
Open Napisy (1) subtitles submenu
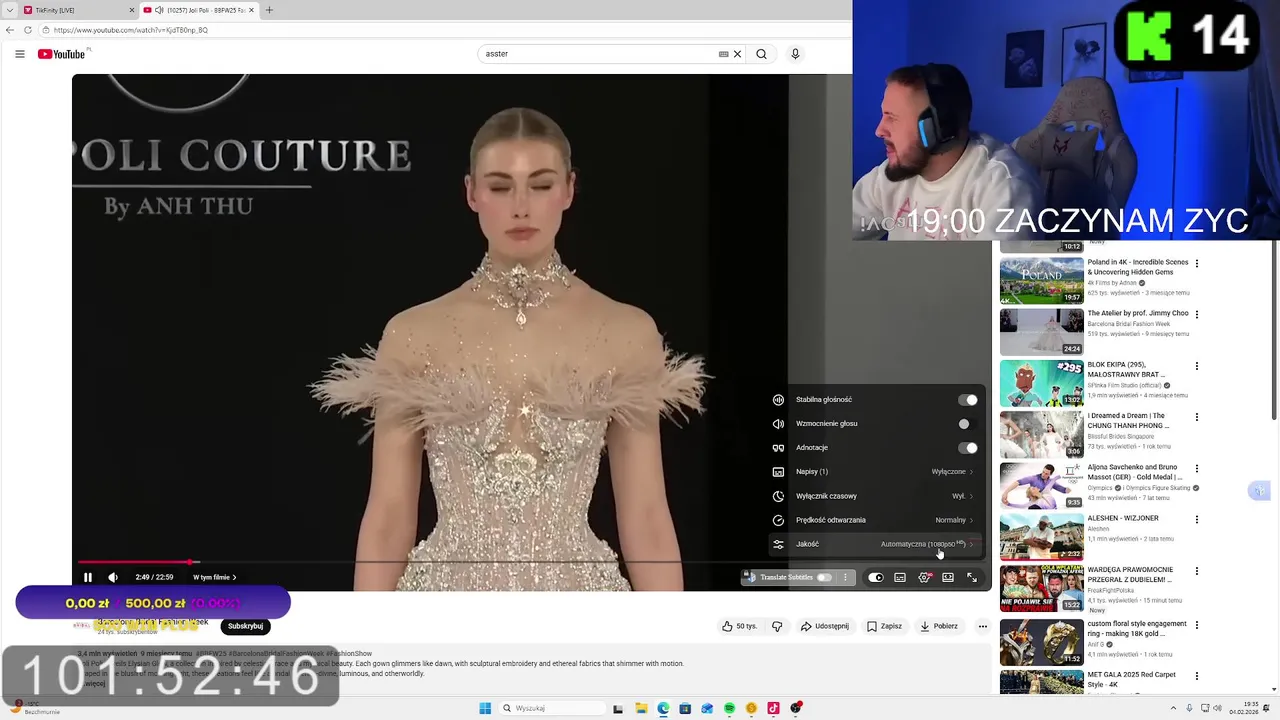pyautogui.click(x=876, y=472)
